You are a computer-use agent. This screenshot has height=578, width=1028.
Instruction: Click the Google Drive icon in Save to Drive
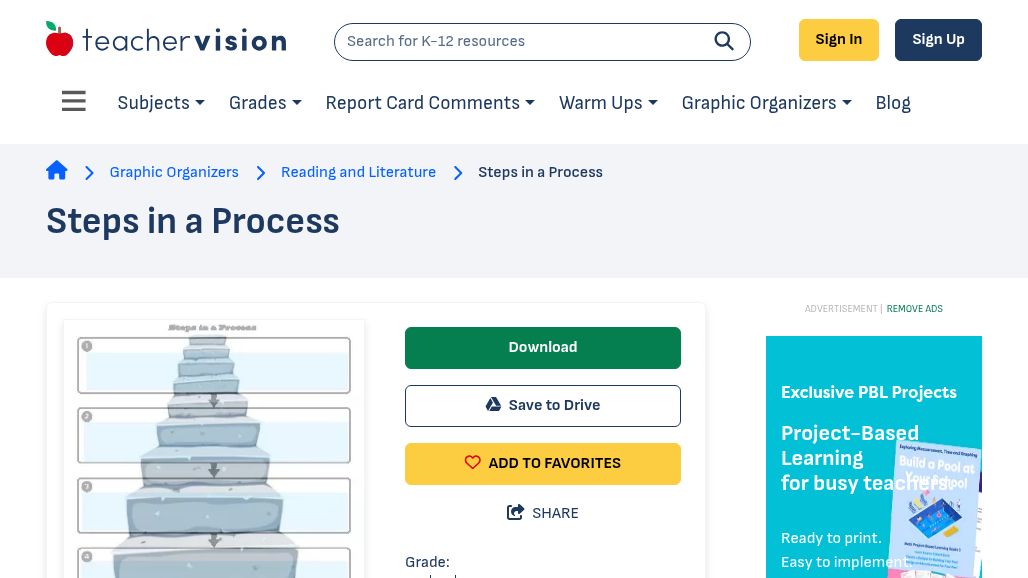pyautogui.click(x=493, y=405)
